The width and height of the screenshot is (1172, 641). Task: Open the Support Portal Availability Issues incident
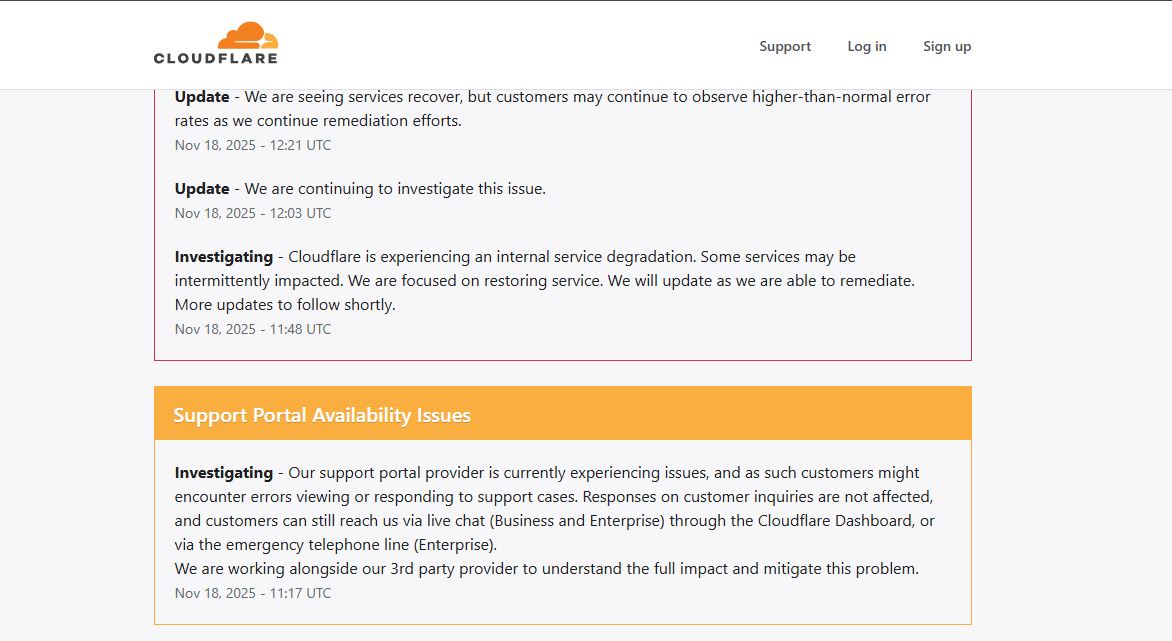[322, 415]
